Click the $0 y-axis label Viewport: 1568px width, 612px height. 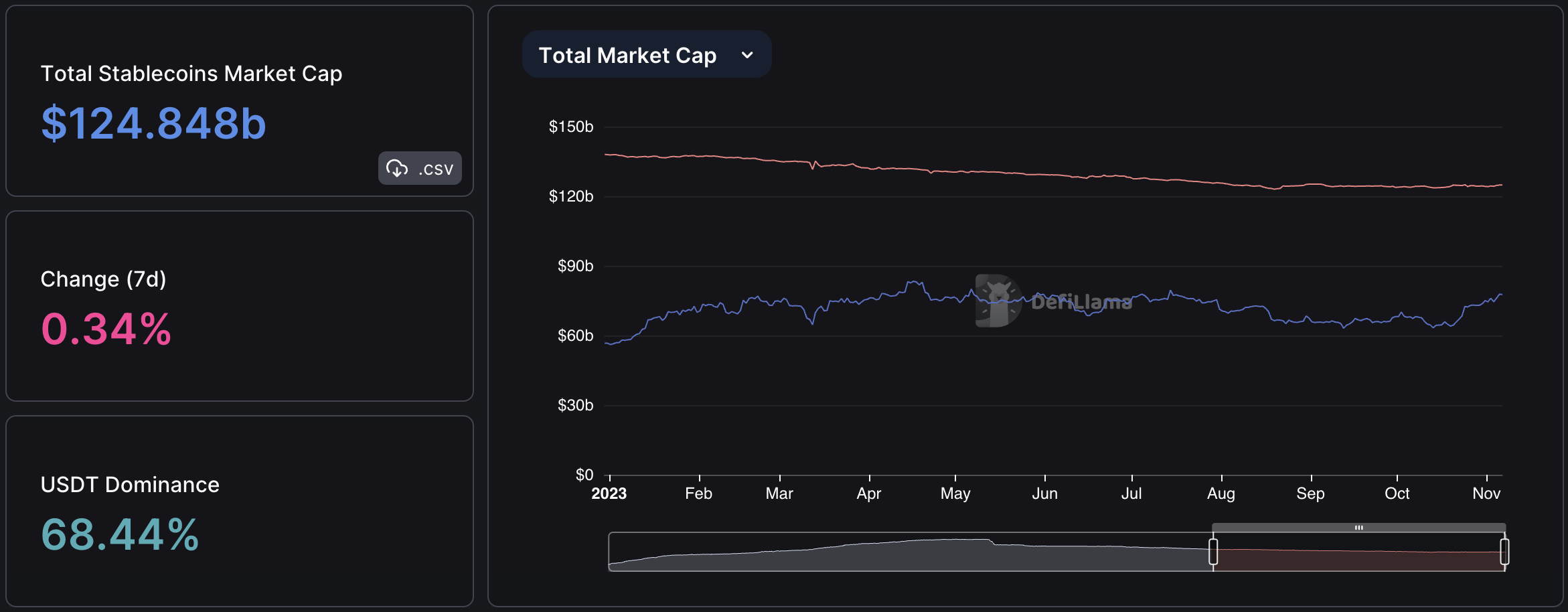584,475
